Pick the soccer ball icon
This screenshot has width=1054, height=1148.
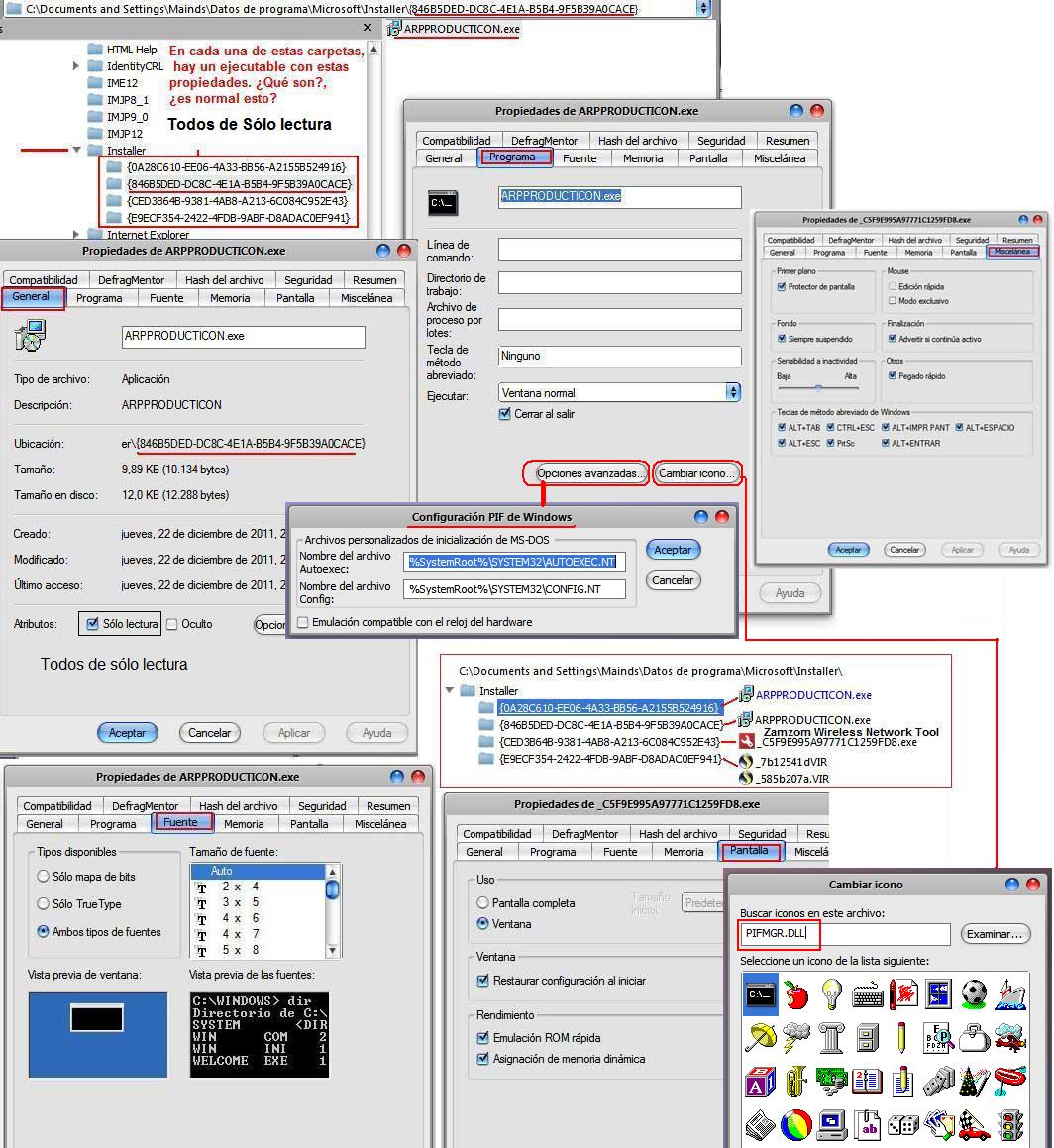[974, 993]
